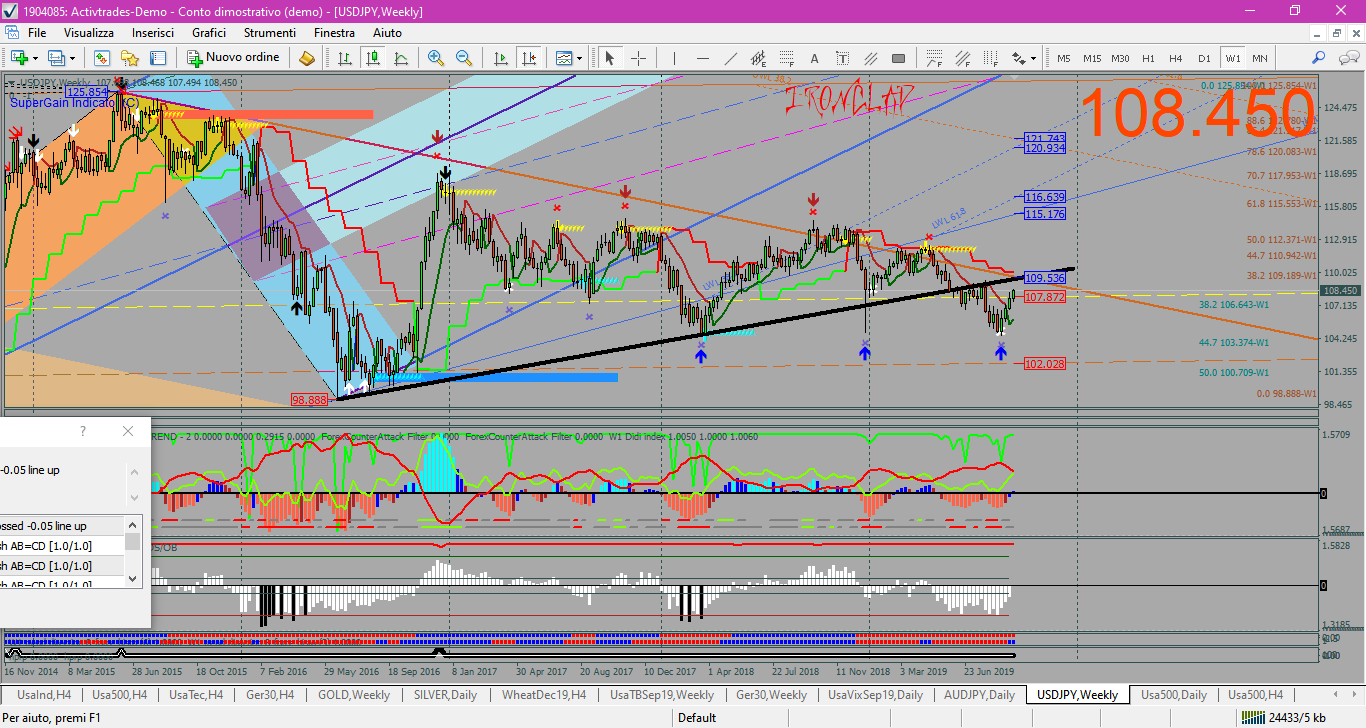Screen dimensions: 1366x728
Task: Zoom out on the chart
Action: tap(464, 58)
